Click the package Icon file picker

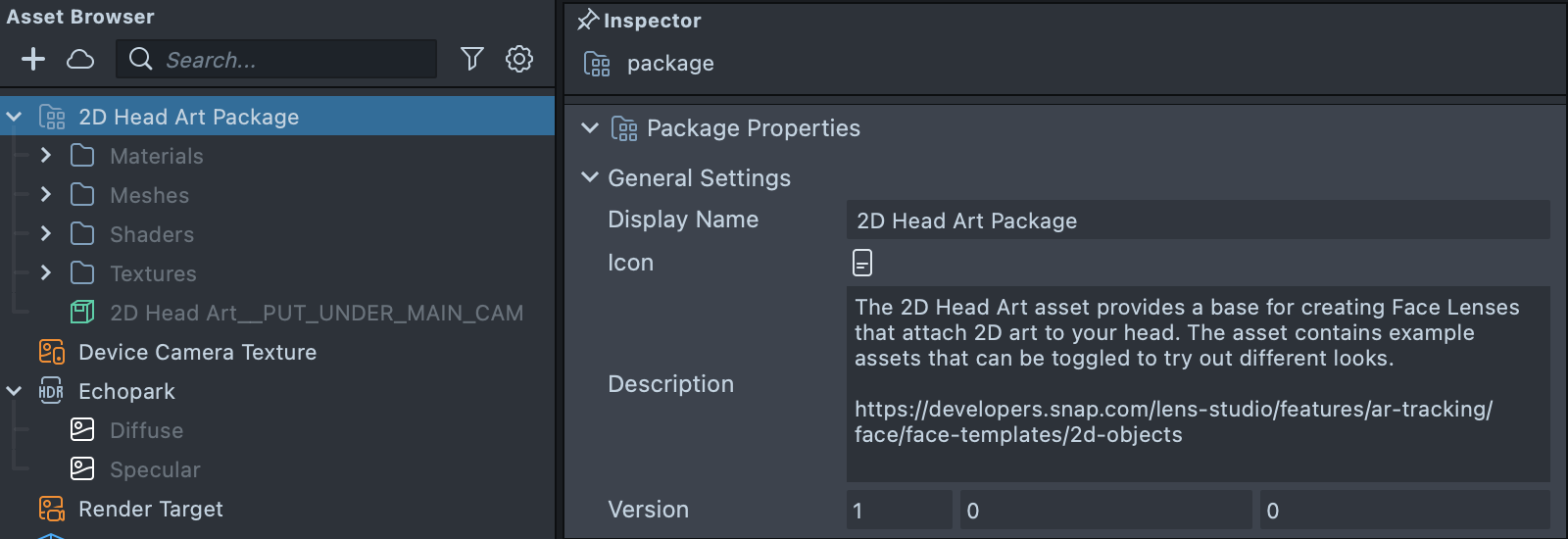tap(862, 263)
